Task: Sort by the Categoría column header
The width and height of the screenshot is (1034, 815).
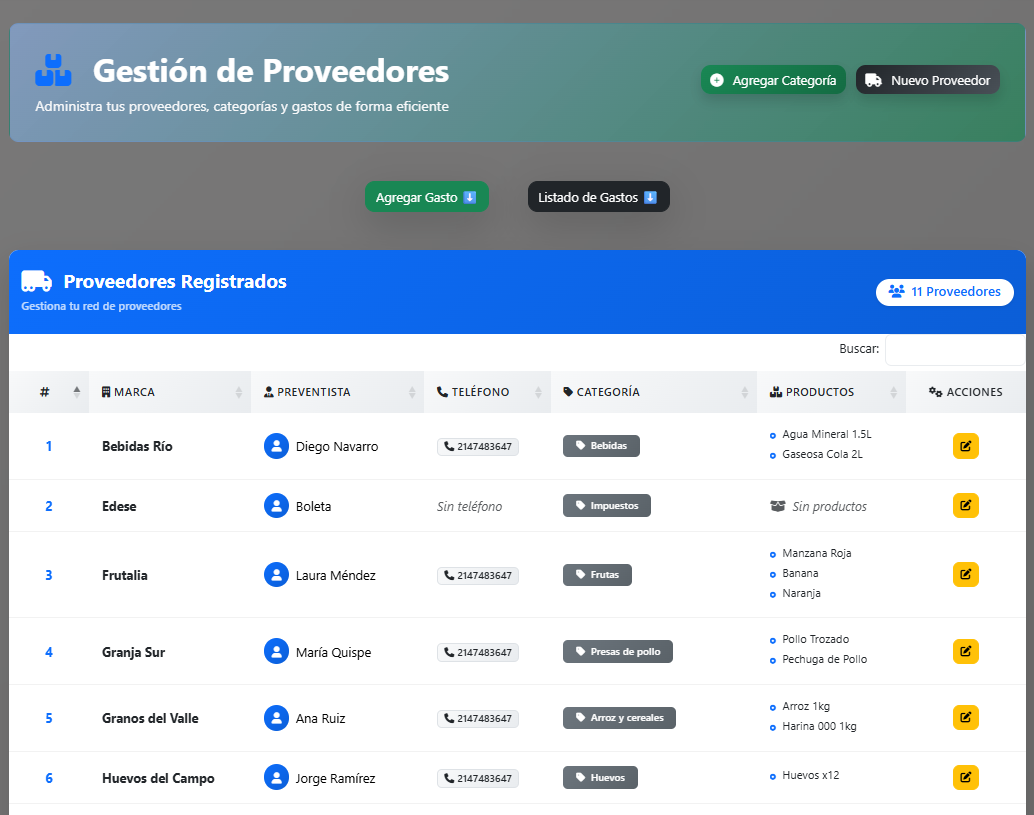Action: point(653,392)
